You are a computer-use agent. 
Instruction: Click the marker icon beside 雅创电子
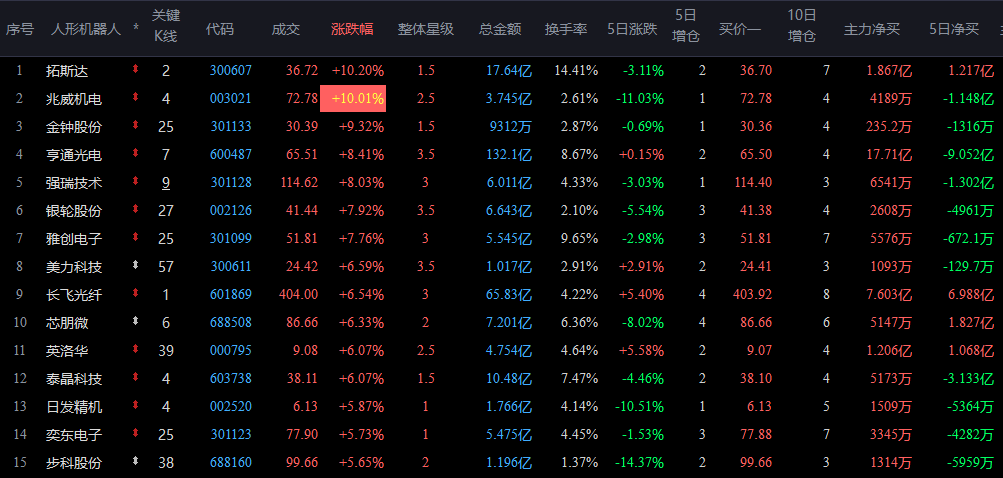tap(135, 238)
